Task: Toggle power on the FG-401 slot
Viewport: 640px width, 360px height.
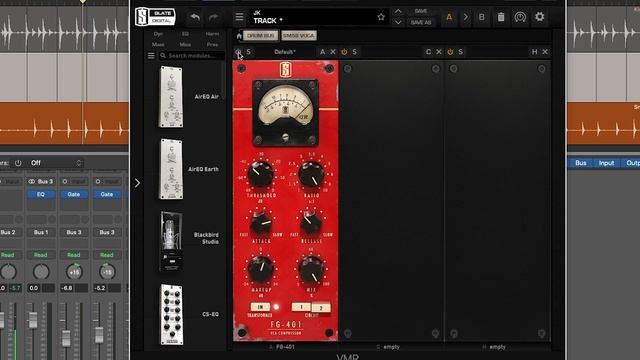Action: (238, 52)
